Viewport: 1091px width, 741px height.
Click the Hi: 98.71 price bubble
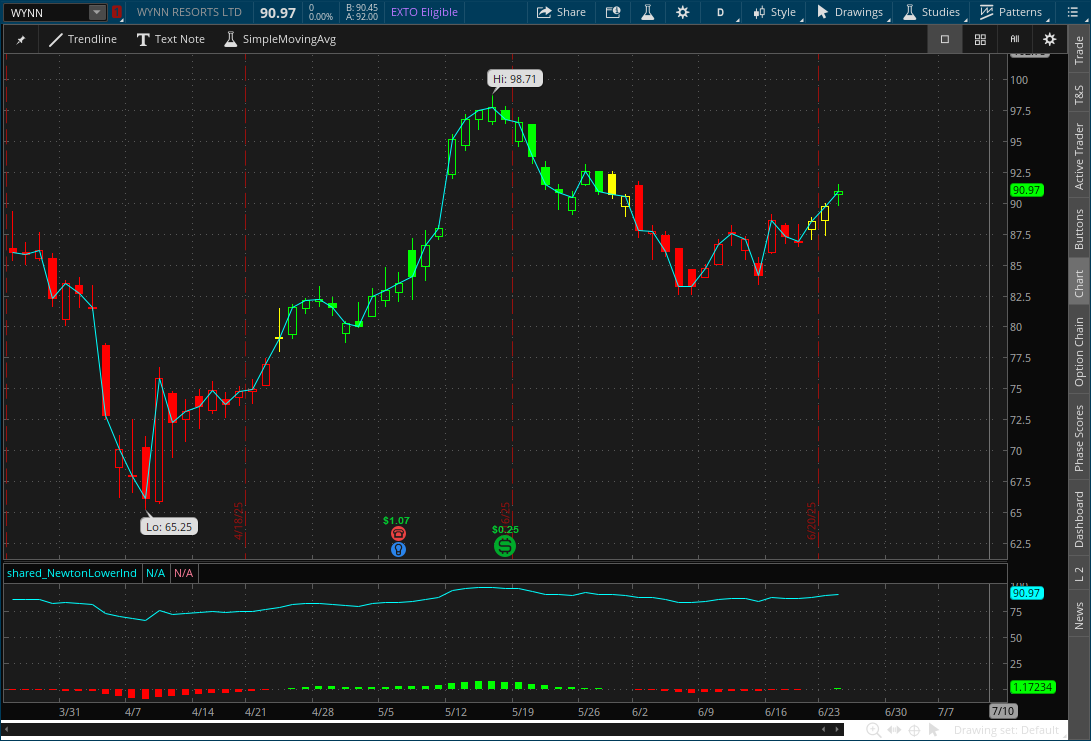pyautogui.click(x=515, y=79)
